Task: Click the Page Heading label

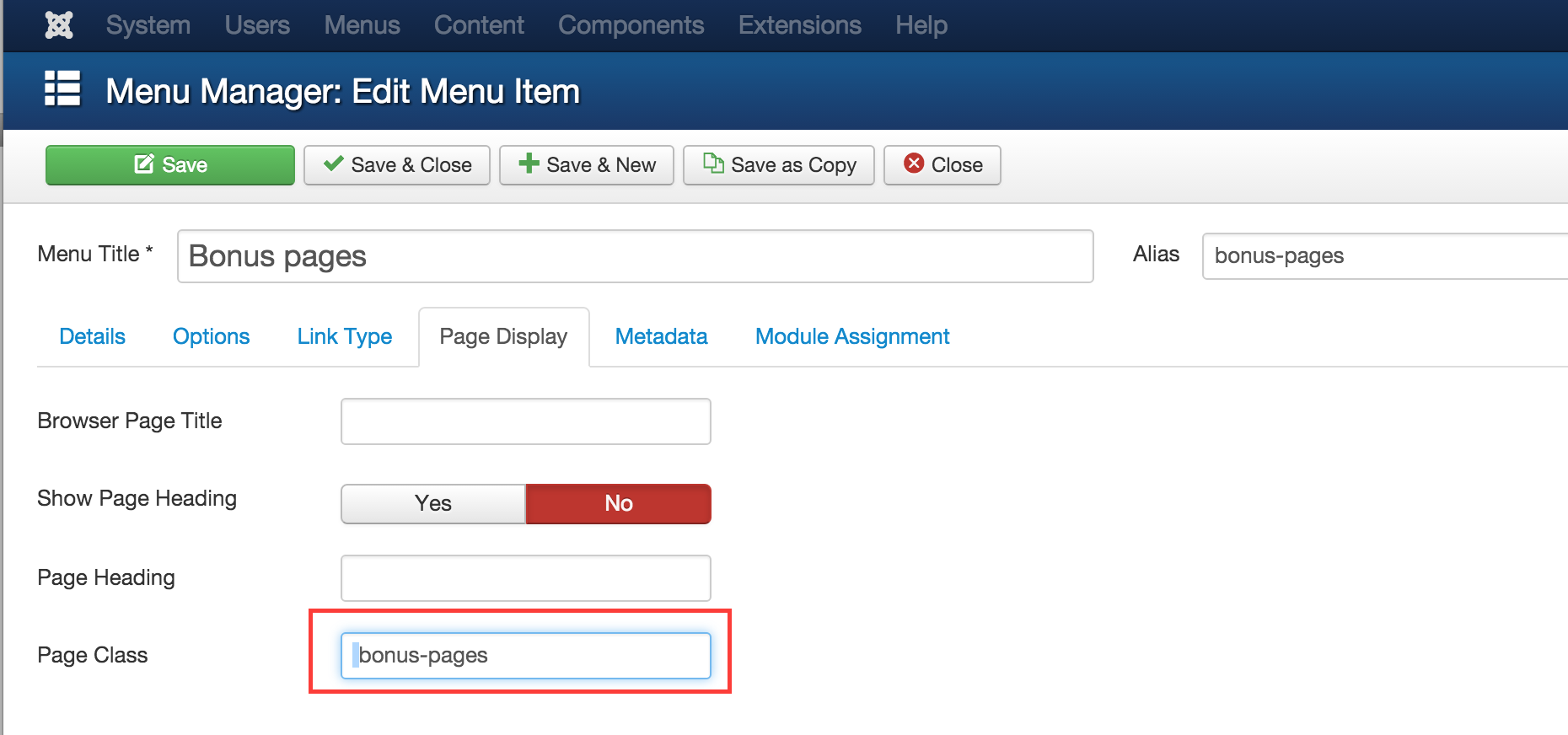Action: coord(106,577)
